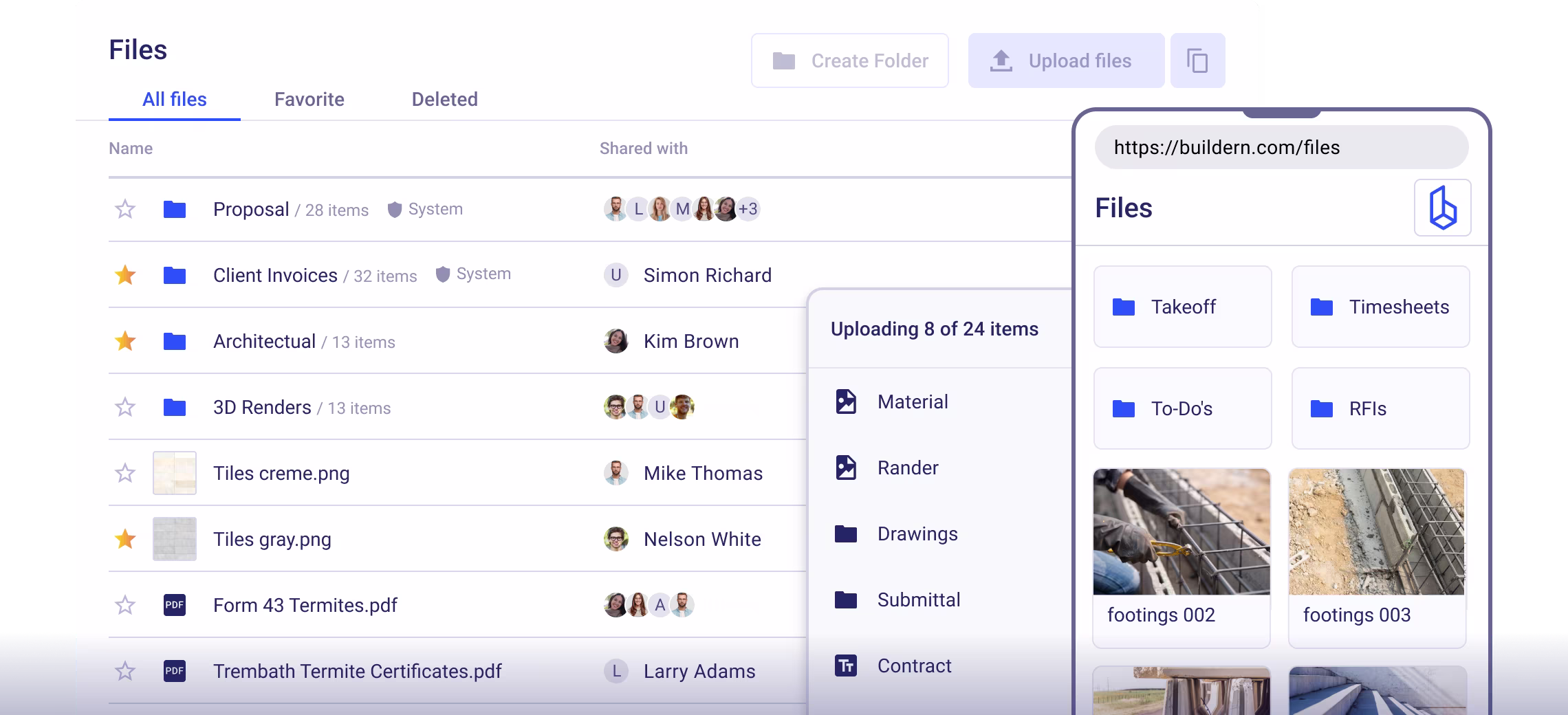Click the Trembath Termite Certificates.pdf file name
Screen dimensions: 1568x715
[358, 671]
